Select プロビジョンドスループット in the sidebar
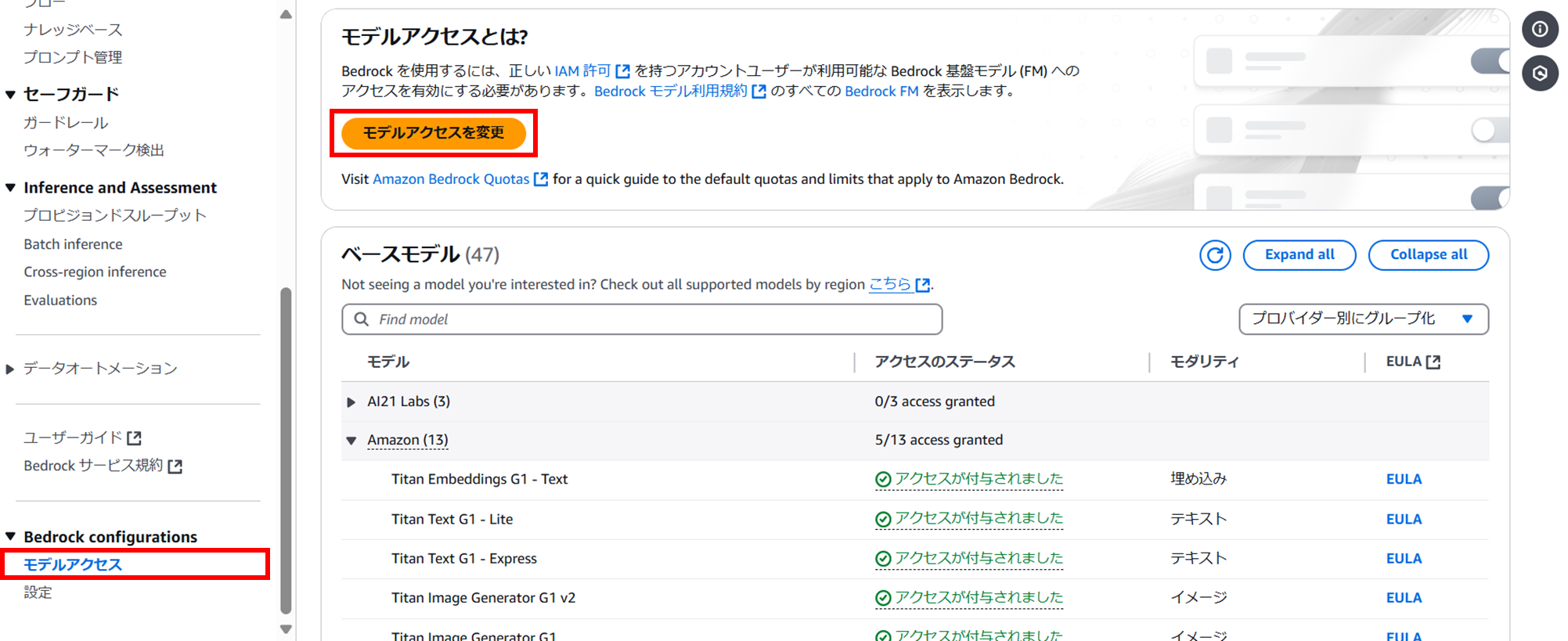 coord(115,215)
